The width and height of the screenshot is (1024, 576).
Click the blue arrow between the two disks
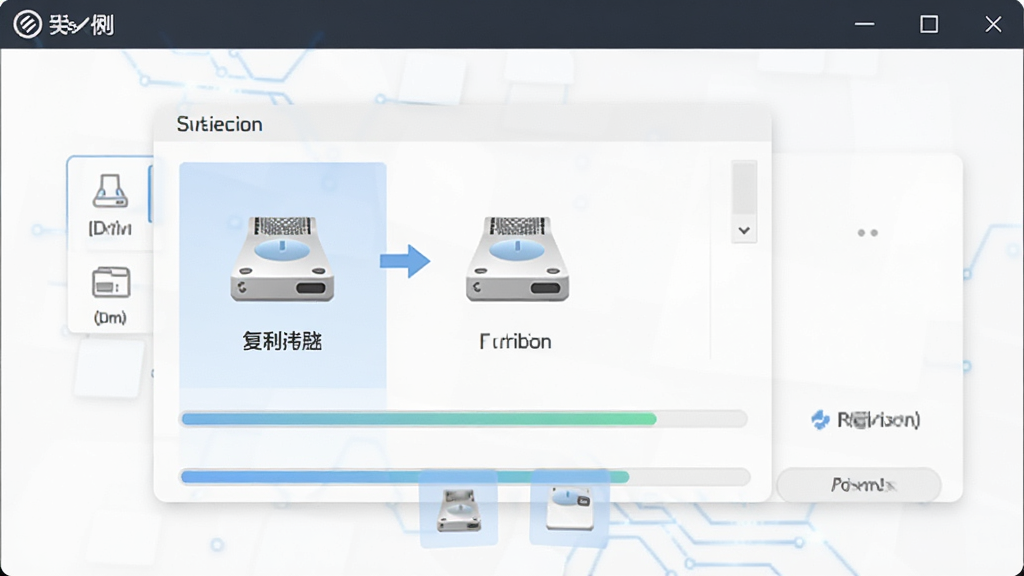[x=405, y=261]
